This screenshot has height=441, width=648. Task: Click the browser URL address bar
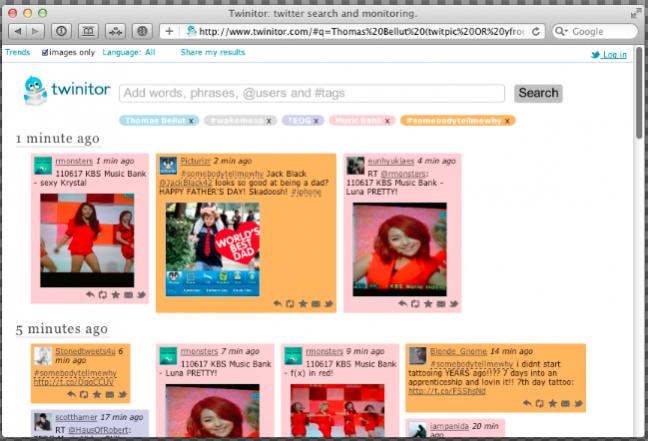(355, 31)
